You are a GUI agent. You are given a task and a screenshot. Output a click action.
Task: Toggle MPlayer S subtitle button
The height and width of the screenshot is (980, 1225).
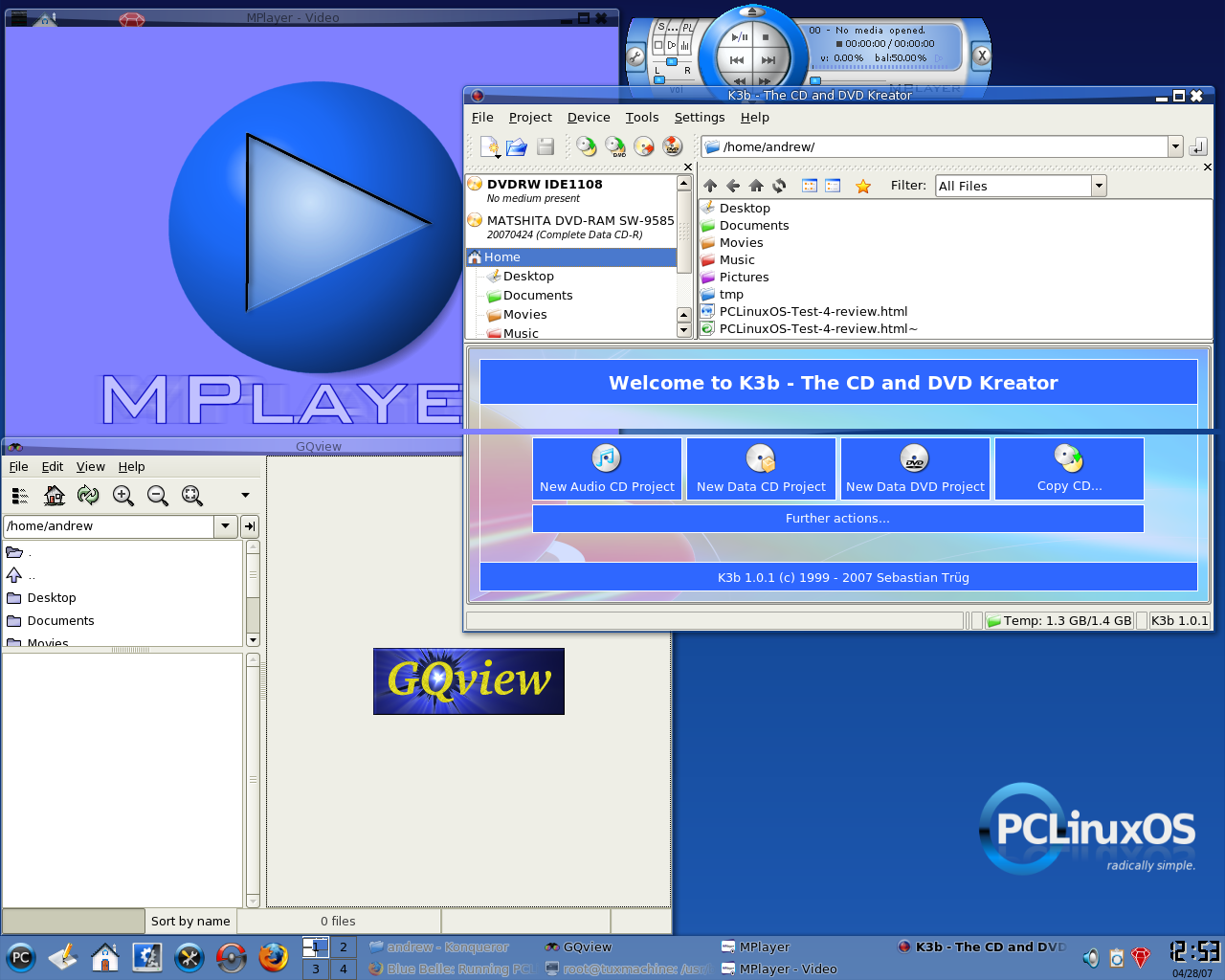pyautogui.click(x=661, y=27)
